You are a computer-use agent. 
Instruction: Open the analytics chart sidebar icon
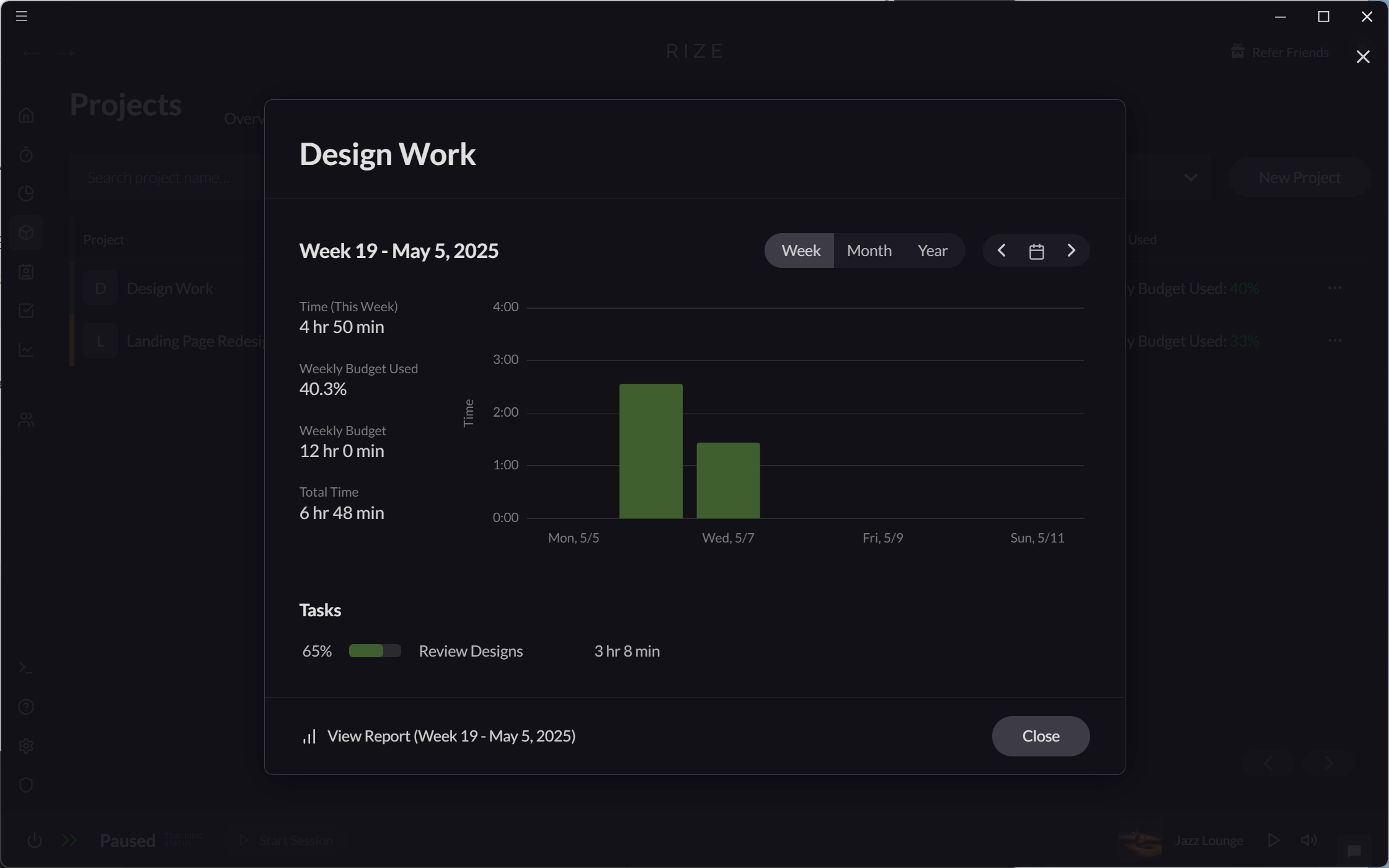point(26,350)
